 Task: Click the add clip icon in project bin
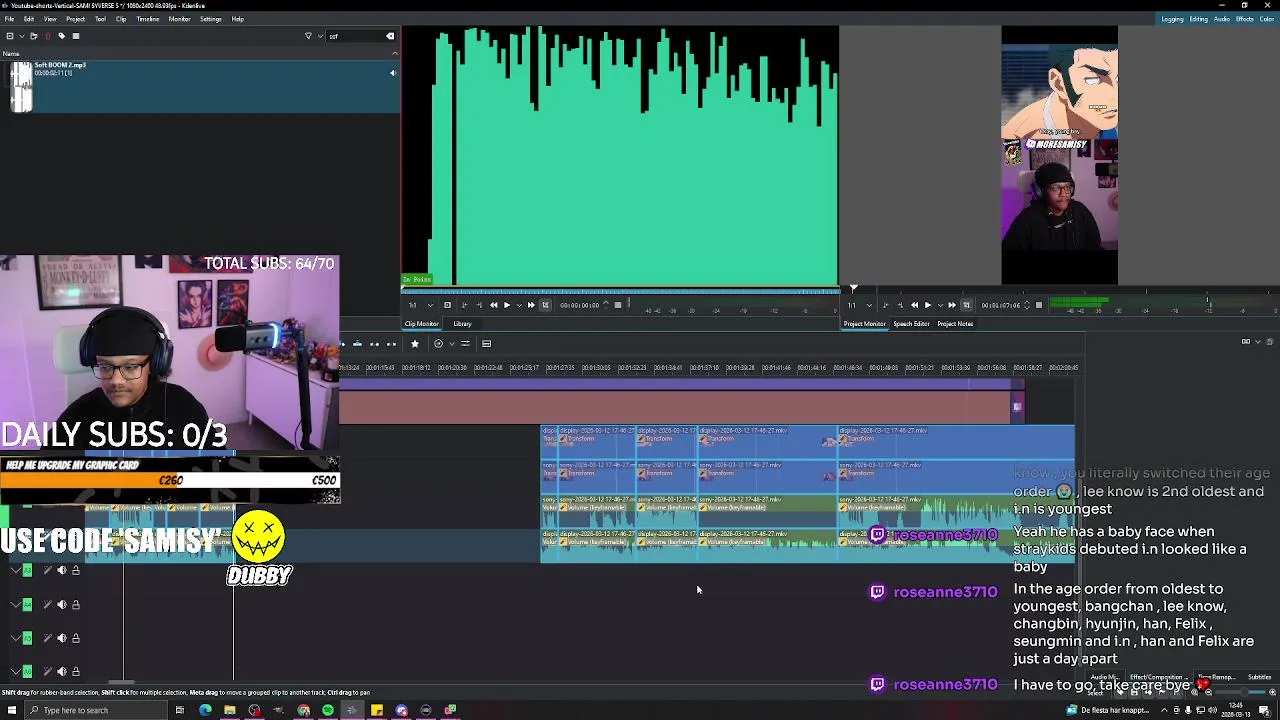coord(9,36)
